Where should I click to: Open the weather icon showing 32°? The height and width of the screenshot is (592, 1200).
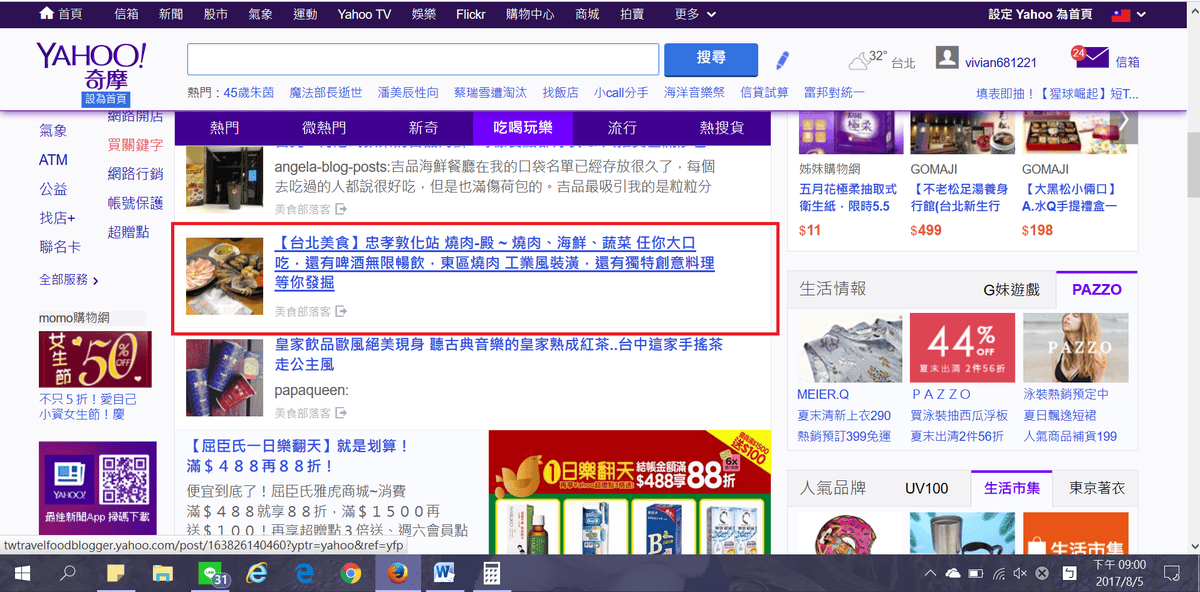(x=859, y=60)
